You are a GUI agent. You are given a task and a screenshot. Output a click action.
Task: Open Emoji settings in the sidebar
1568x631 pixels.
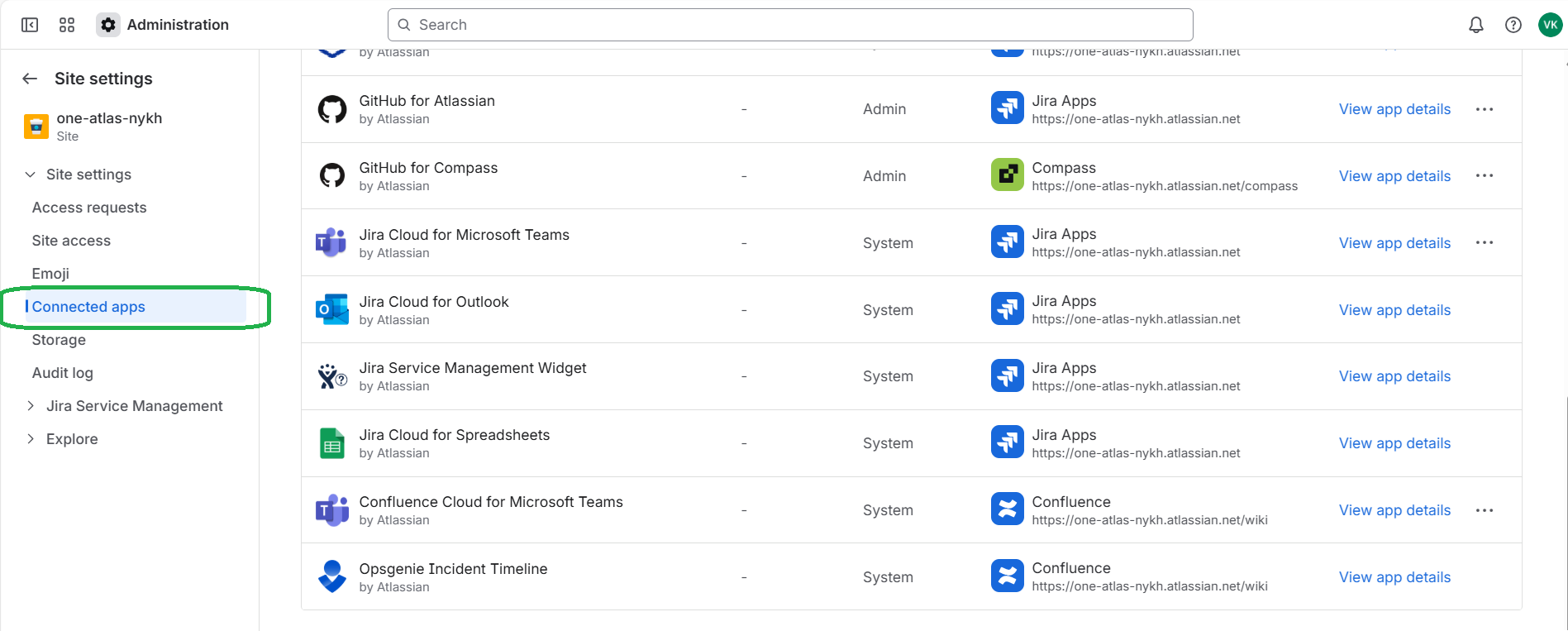click(50, 274)
